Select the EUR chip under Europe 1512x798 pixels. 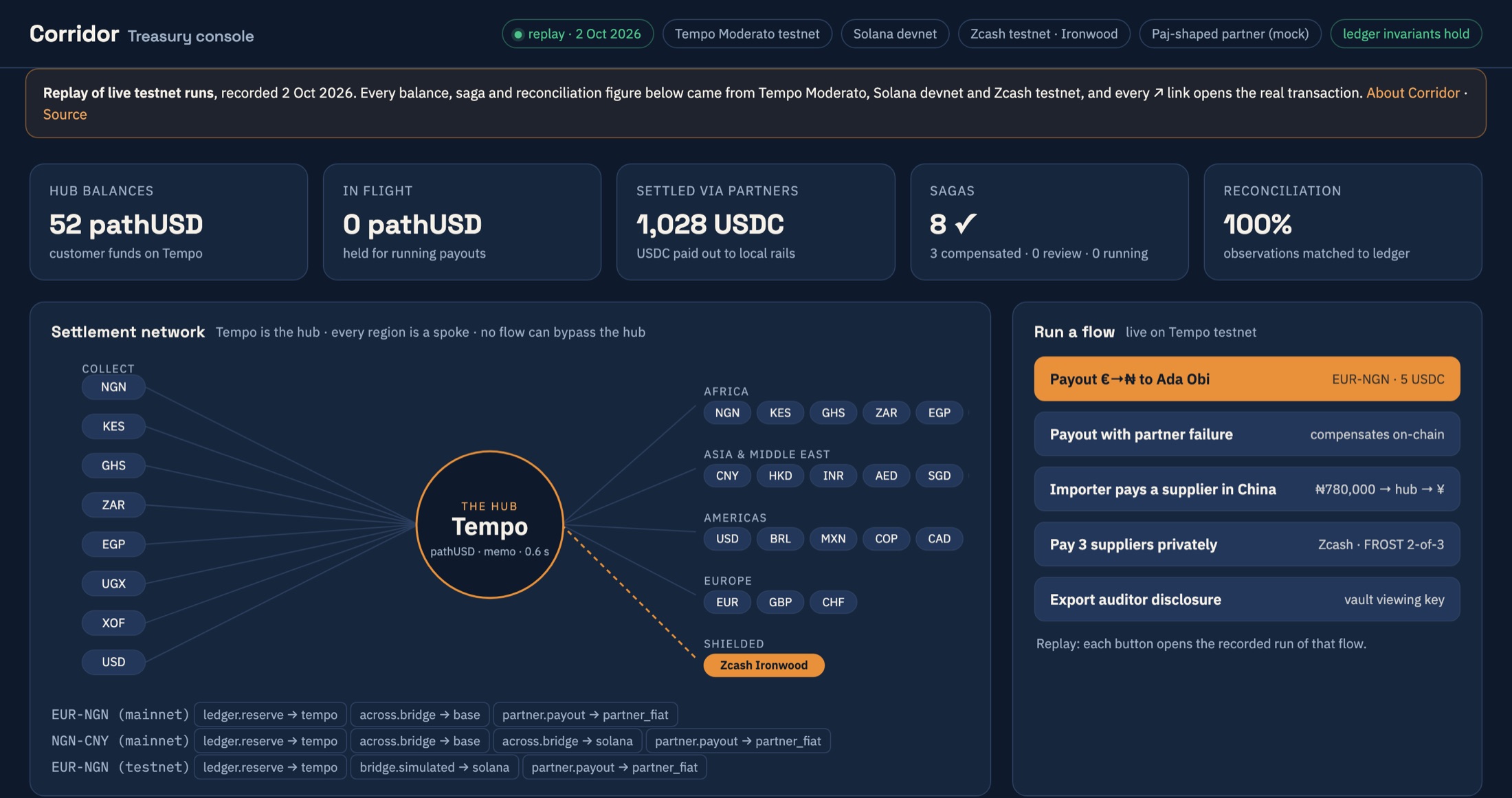[x=727, y=602]
